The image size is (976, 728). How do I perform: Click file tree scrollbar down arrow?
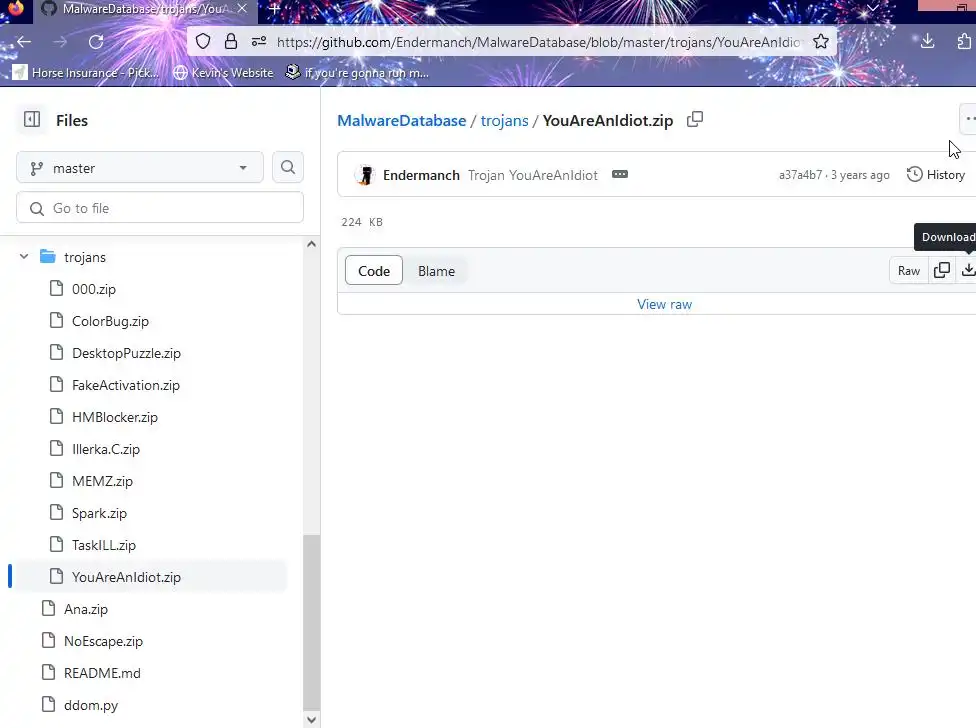tap(311, 720)
